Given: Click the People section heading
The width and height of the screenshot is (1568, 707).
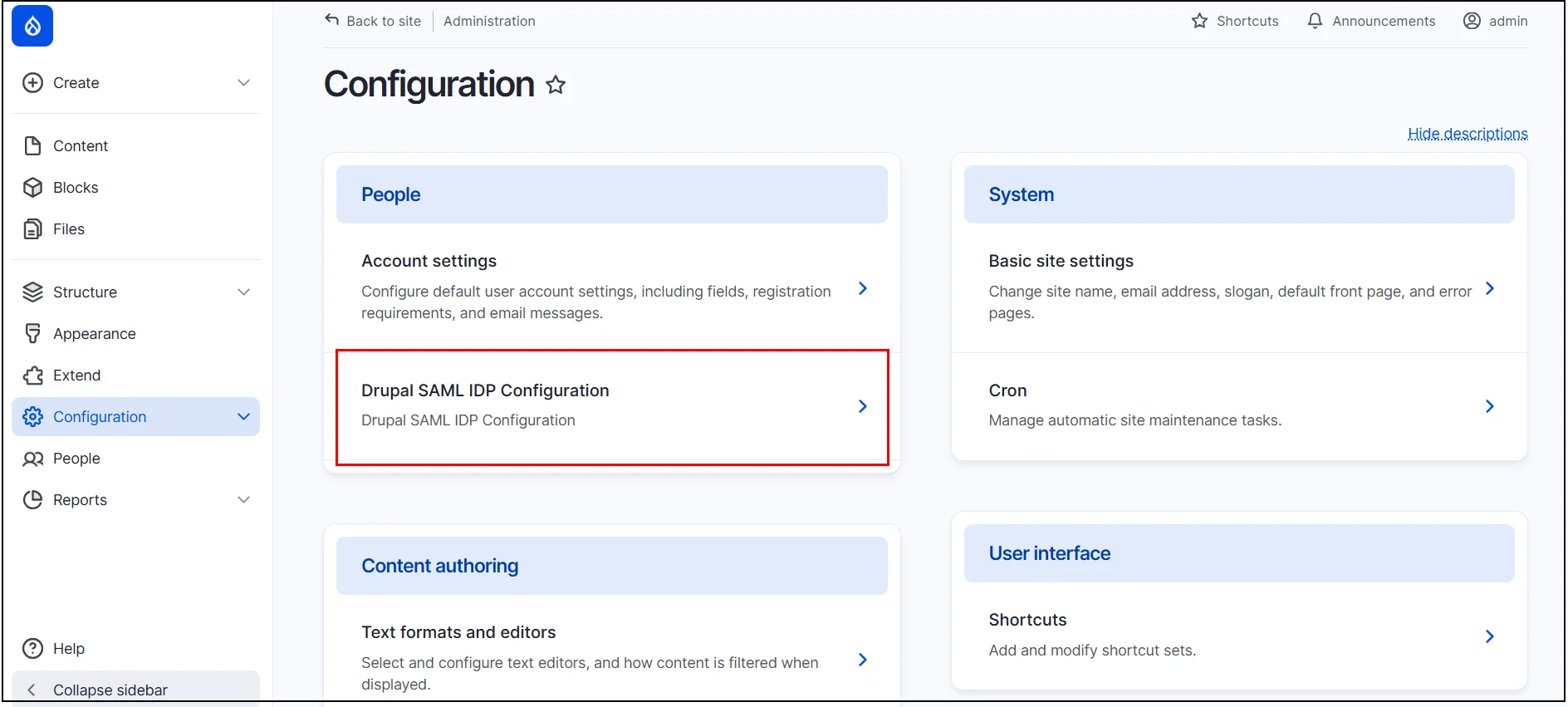Looking at the screenshot, I should pos(390,194).
